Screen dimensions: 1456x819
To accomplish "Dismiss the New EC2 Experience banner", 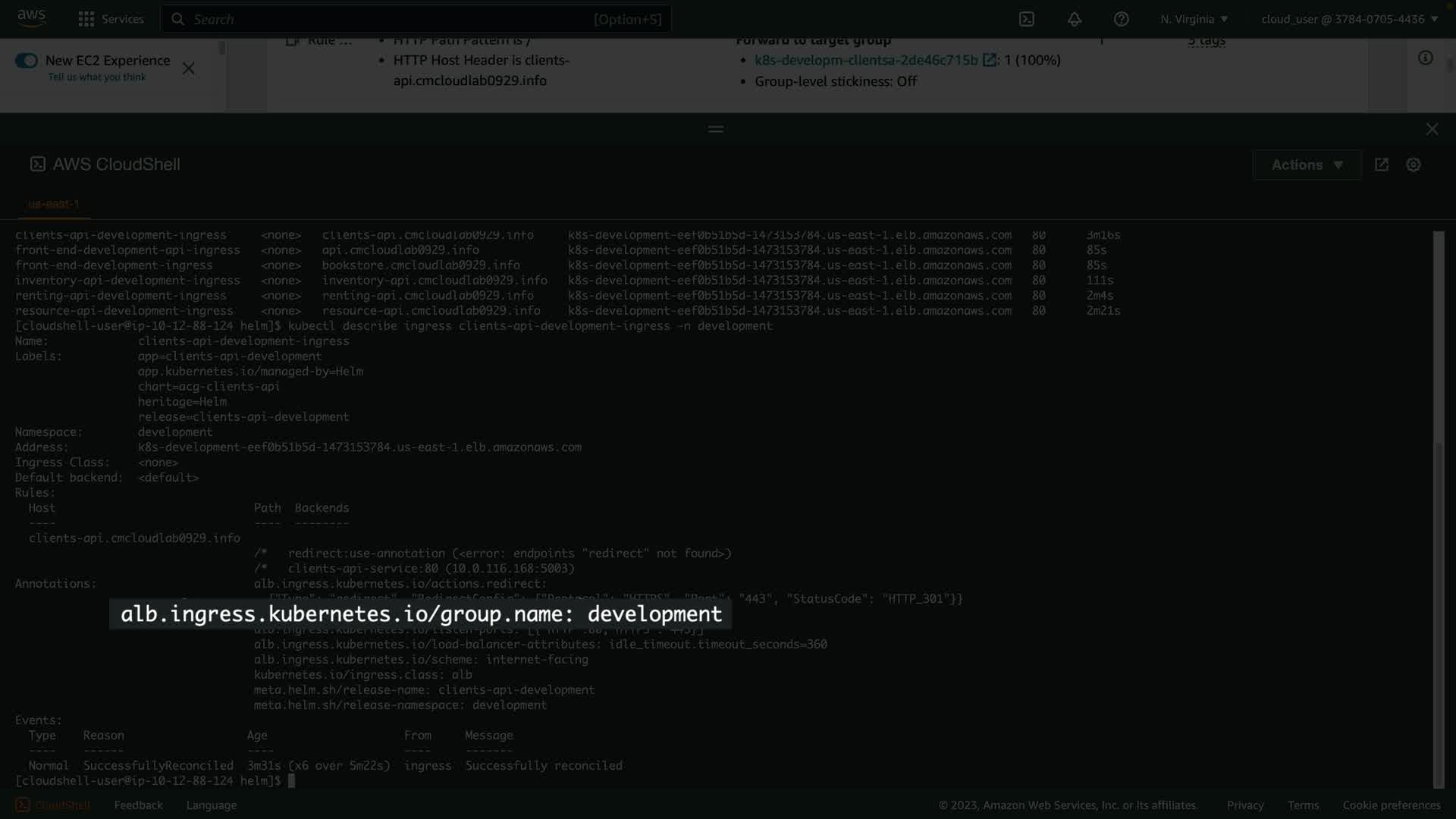I will click(189, 69).
